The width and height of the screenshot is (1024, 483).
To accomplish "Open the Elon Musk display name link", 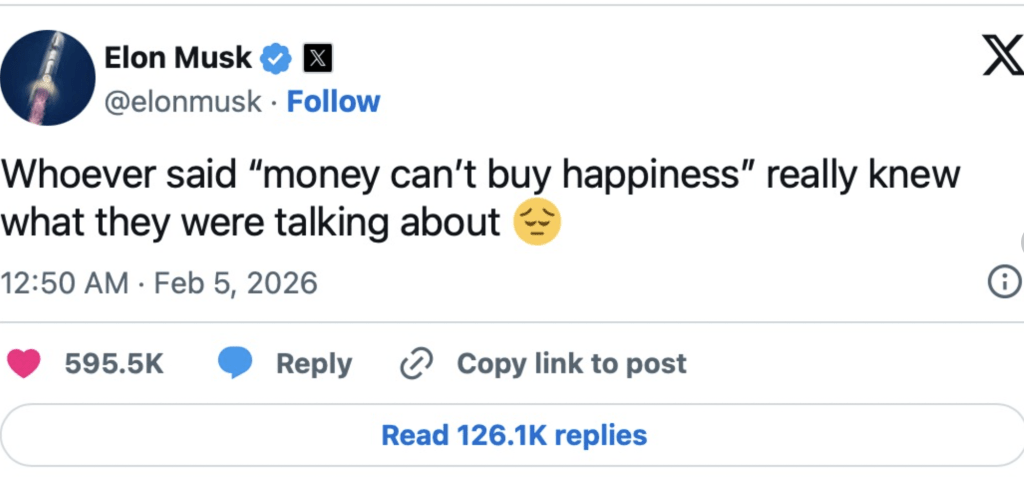I will click(176, 59).
